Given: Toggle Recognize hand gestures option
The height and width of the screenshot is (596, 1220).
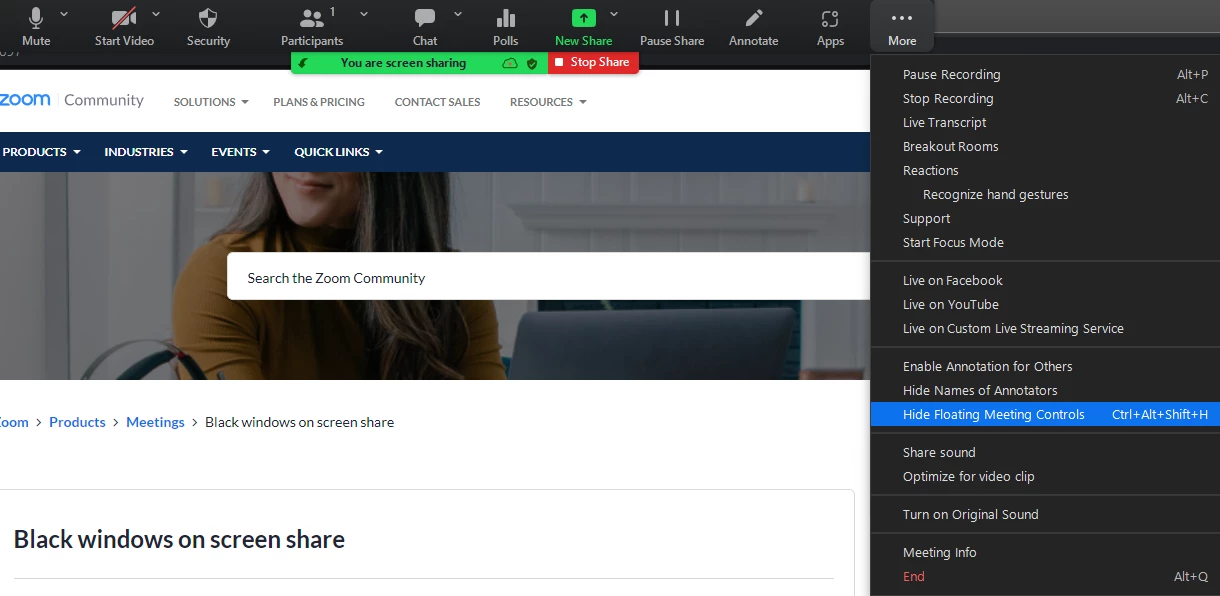Looking at the screenshot, I should pos(1045,195).
